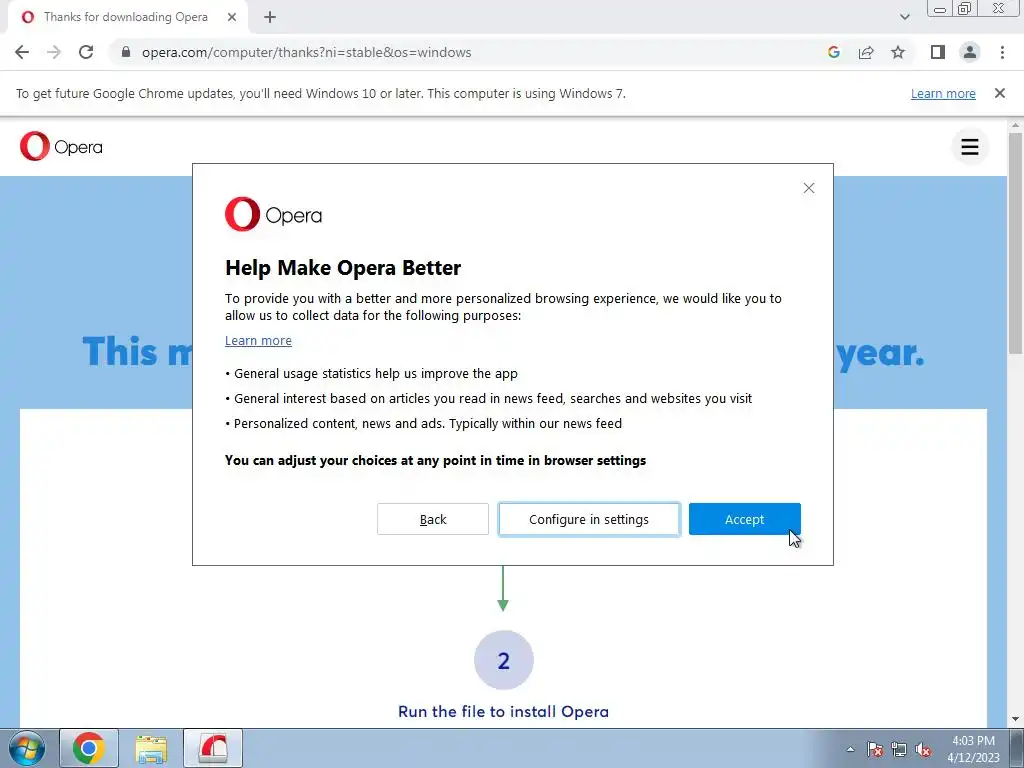
Task: Open Learn more link in Chrome update bar
Action: coord(943,93)
